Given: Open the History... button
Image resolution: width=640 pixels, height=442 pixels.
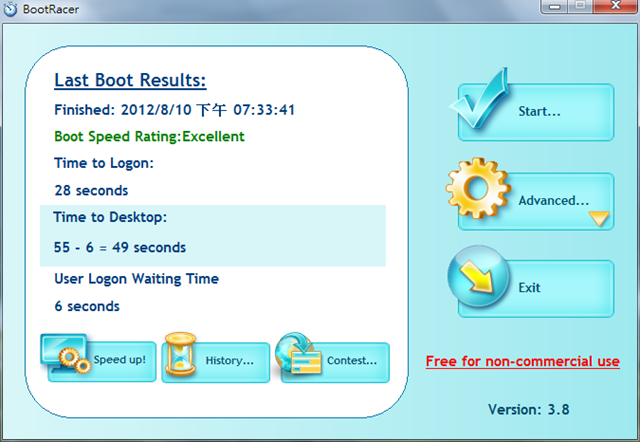Looking at the screenshot, I should point(216,362).
